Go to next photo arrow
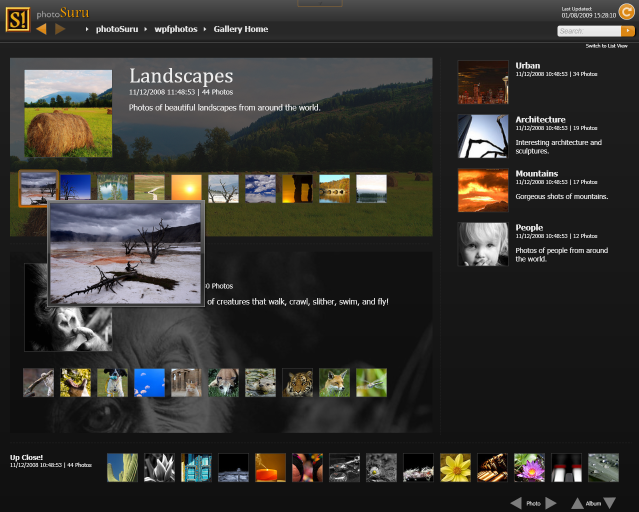 pos(551,503)
